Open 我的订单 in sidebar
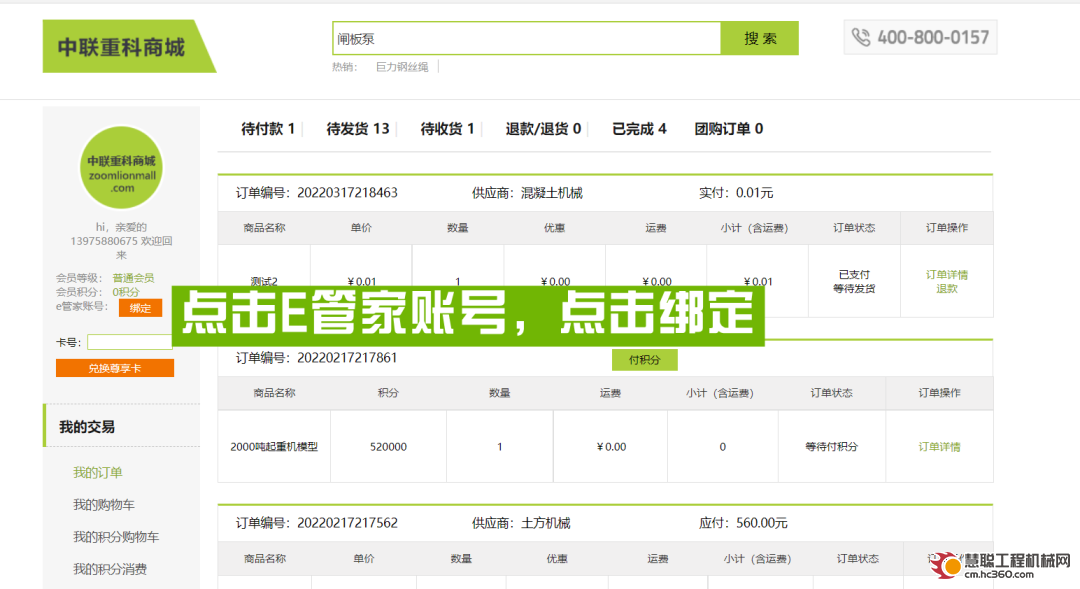Image resolution: width=1080 pixels, height=589 pixels. coord(98,473)
